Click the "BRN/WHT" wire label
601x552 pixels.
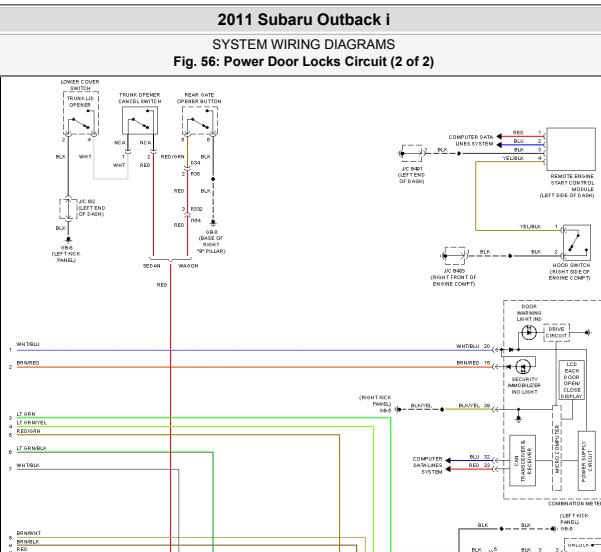(x=28, y=533)
